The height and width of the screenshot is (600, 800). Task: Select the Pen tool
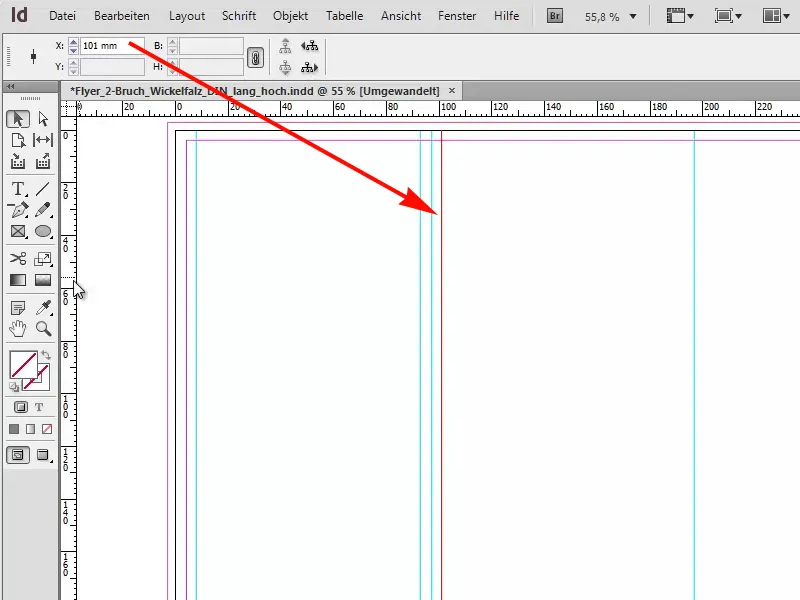point(18,210)
